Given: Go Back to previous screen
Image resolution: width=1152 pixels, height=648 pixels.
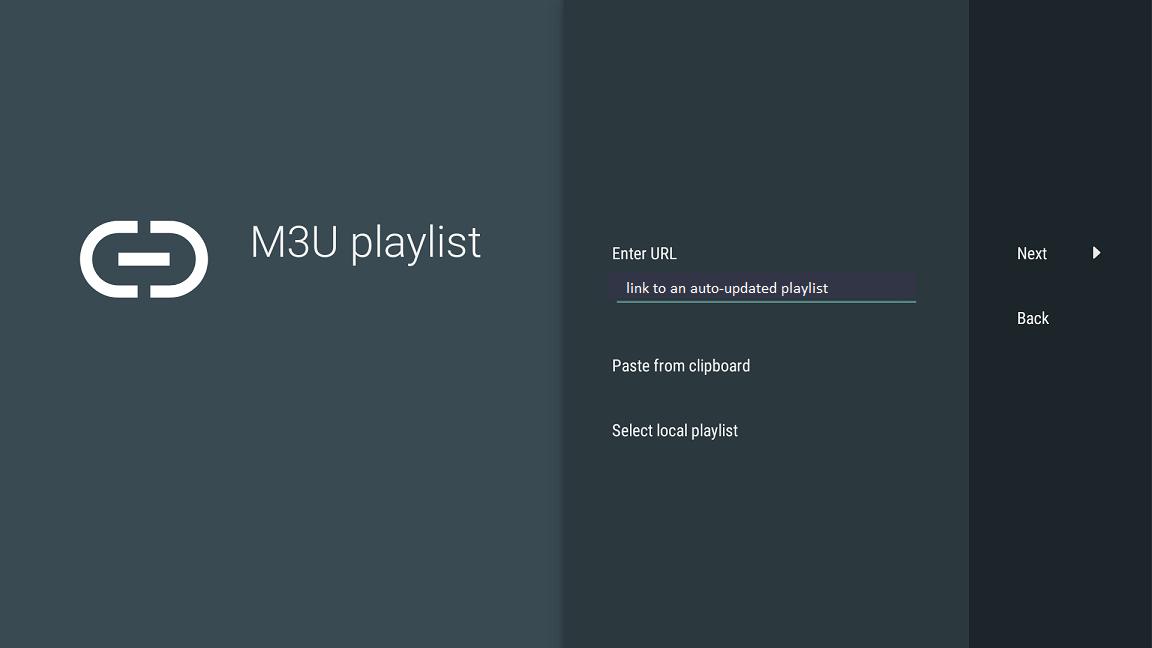Looking at the screenshot, I should point(1032,318).
